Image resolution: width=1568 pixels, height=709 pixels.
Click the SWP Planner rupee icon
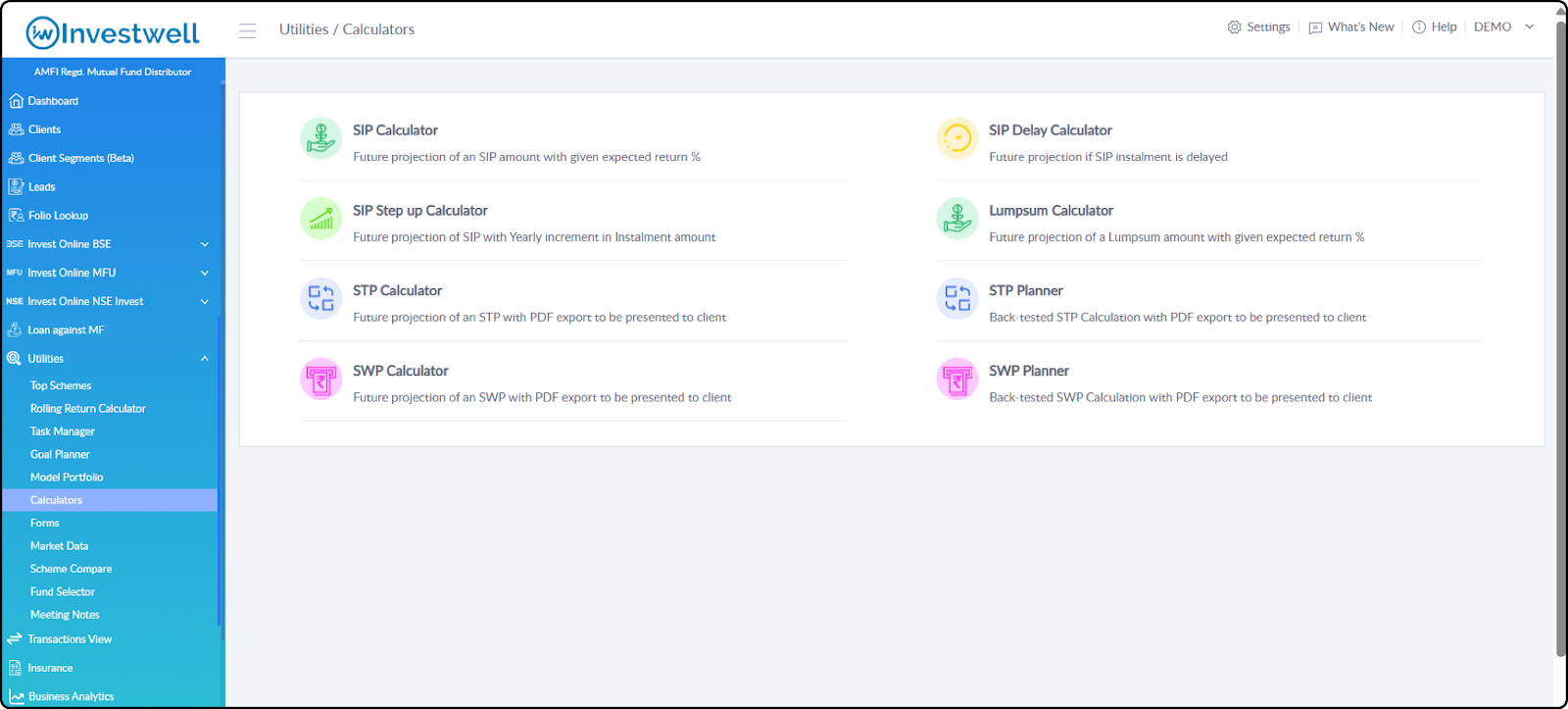pyautogui.click(x=956, y=380)
